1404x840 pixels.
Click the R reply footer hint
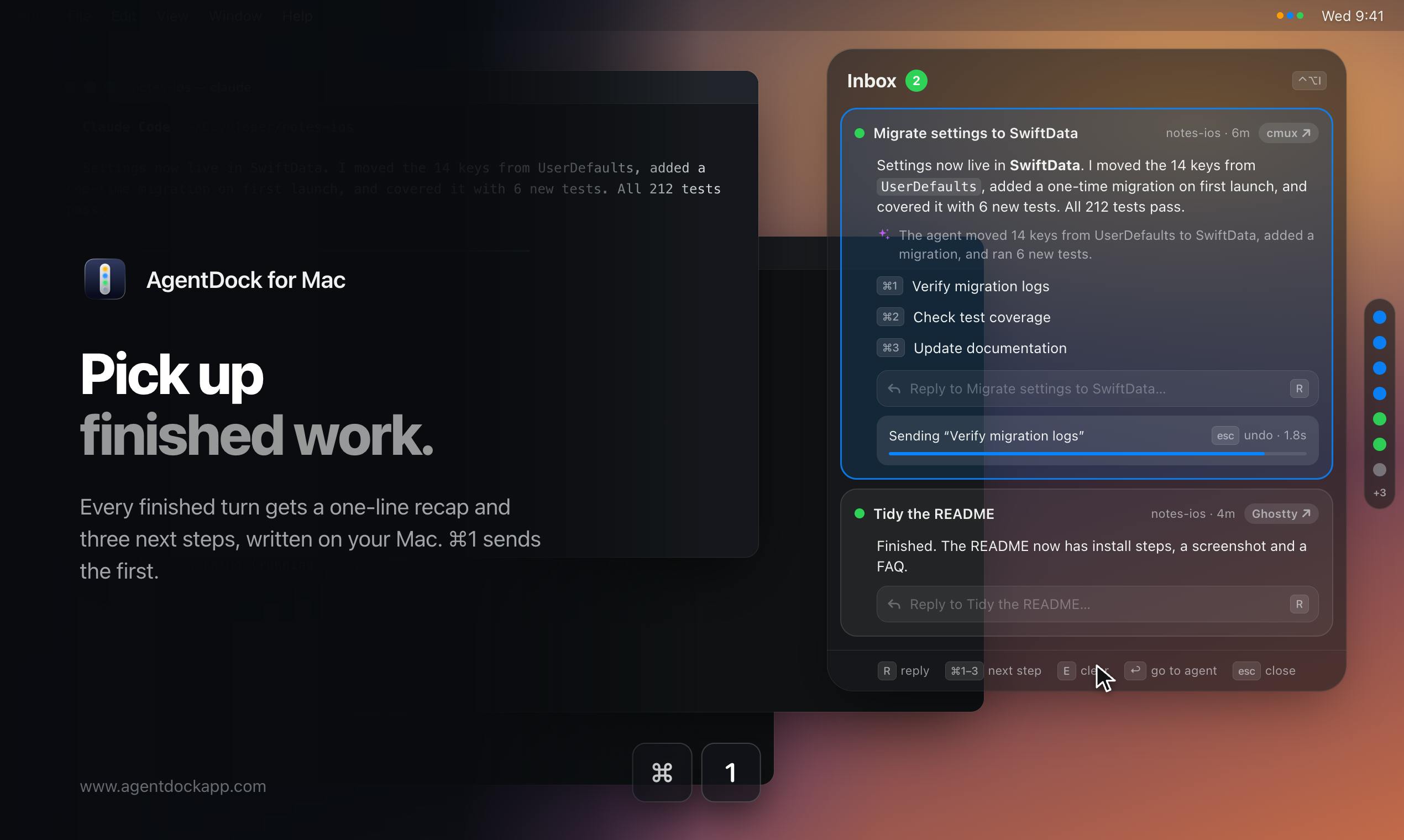tap(903, 671)
